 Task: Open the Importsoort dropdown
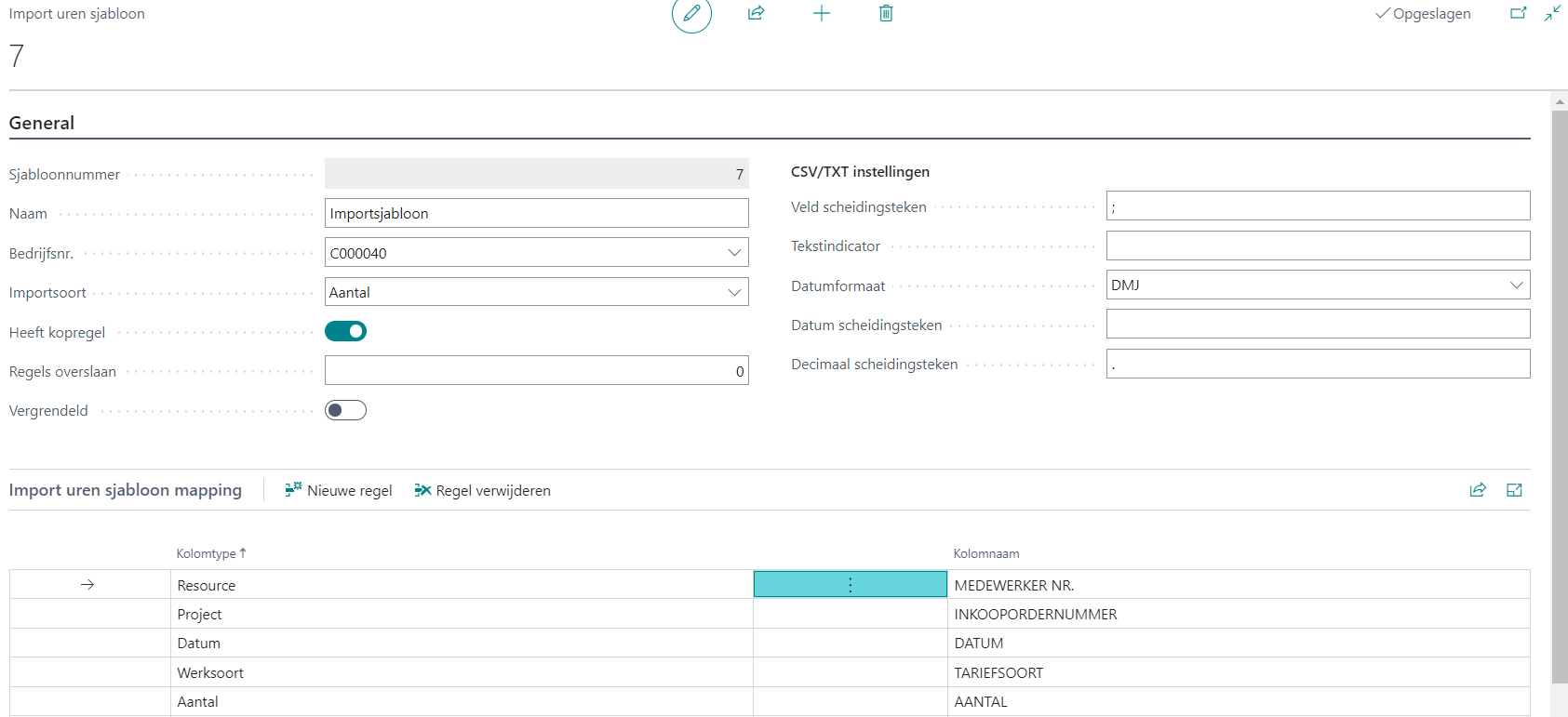734,292
